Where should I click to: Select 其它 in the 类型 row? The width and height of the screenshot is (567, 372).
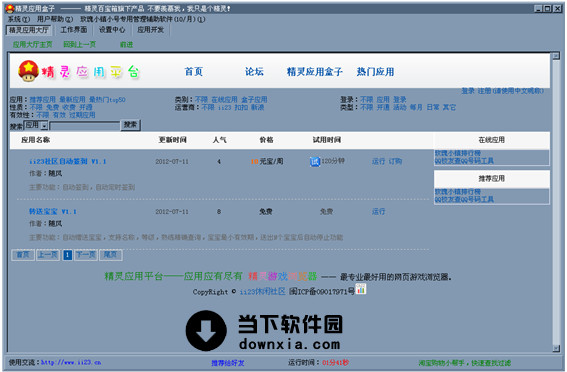tap(449, 107)
